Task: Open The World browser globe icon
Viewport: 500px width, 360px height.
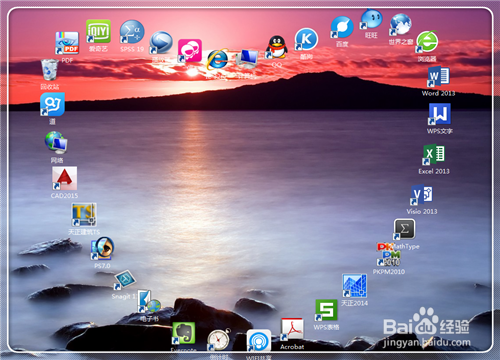Action: [400, 24]
